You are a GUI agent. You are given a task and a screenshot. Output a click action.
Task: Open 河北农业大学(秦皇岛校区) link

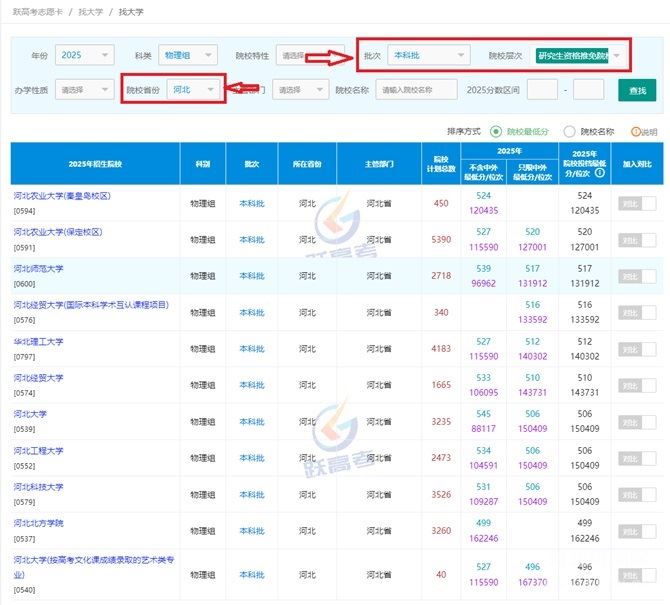[x=62, y=196]
